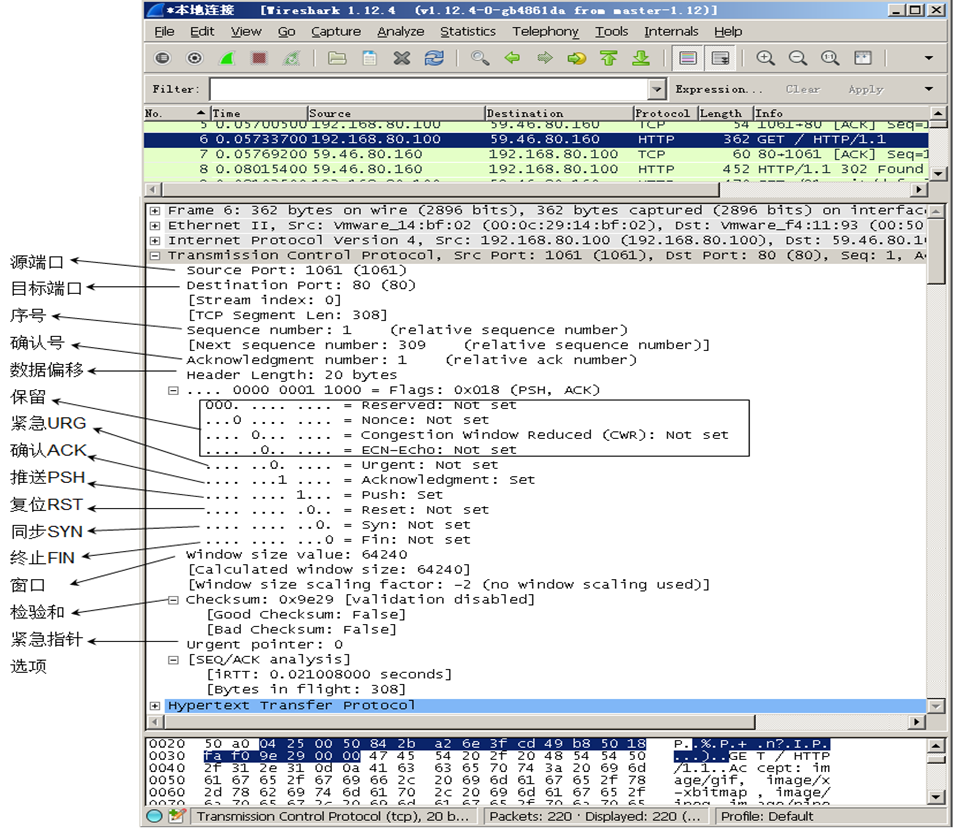Collapse the Flags: 0x018 subtree
This screenshot has width=956, height=830.
[174, 390]
